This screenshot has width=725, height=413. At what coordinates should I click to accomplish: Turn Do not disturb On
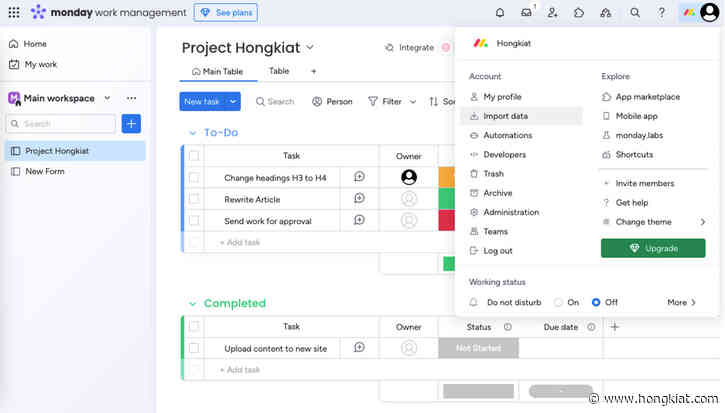point(559,302)
